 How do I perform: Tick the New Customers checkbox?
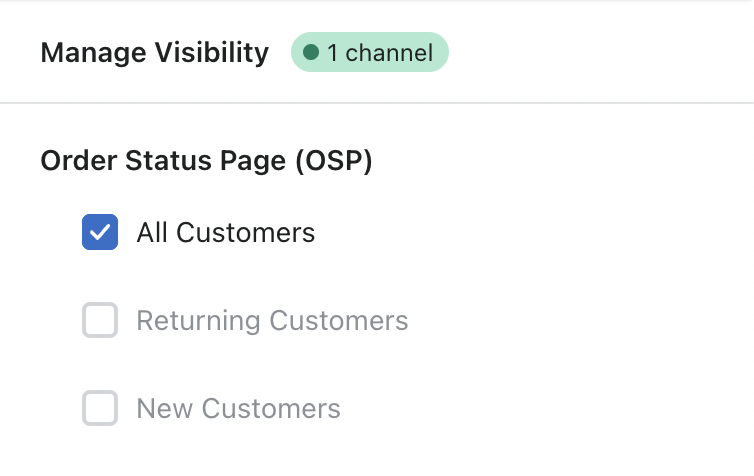100,409
